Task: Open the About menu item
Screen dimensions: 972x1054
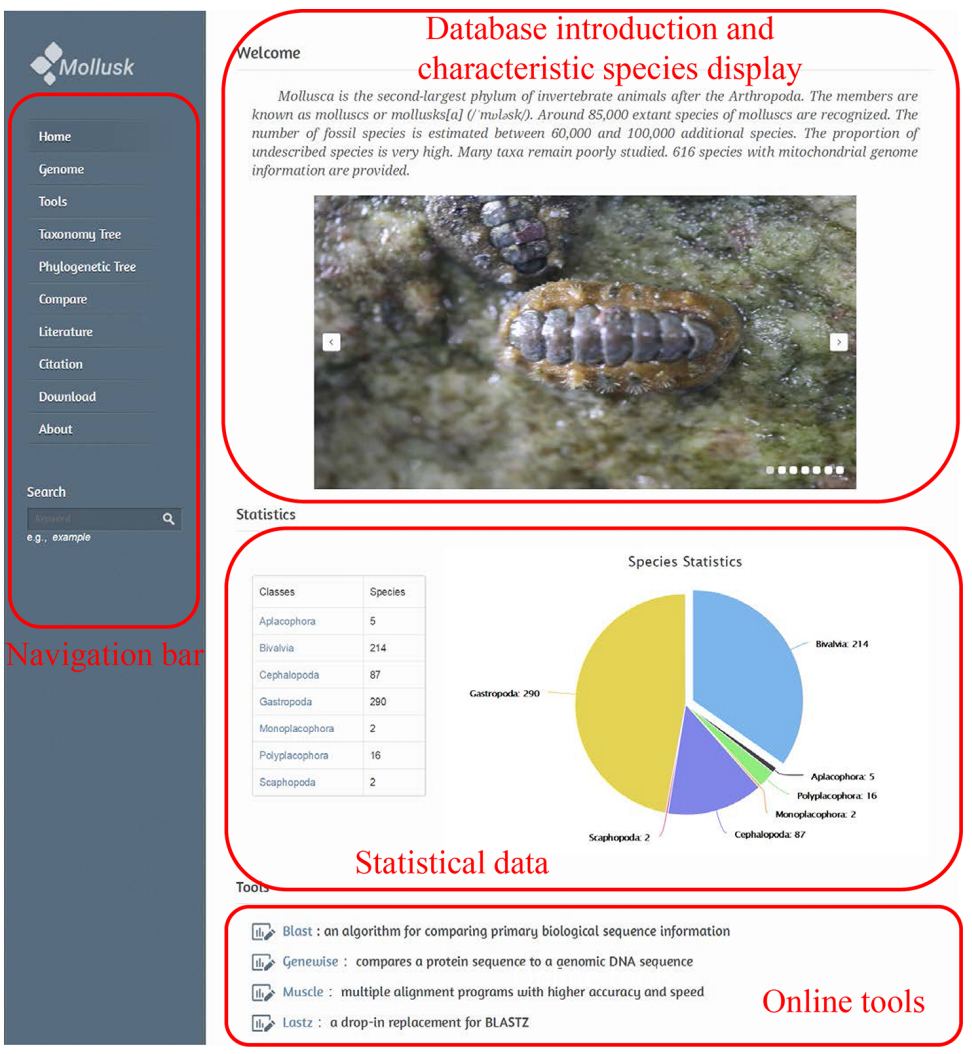Action: pos(55,429)
